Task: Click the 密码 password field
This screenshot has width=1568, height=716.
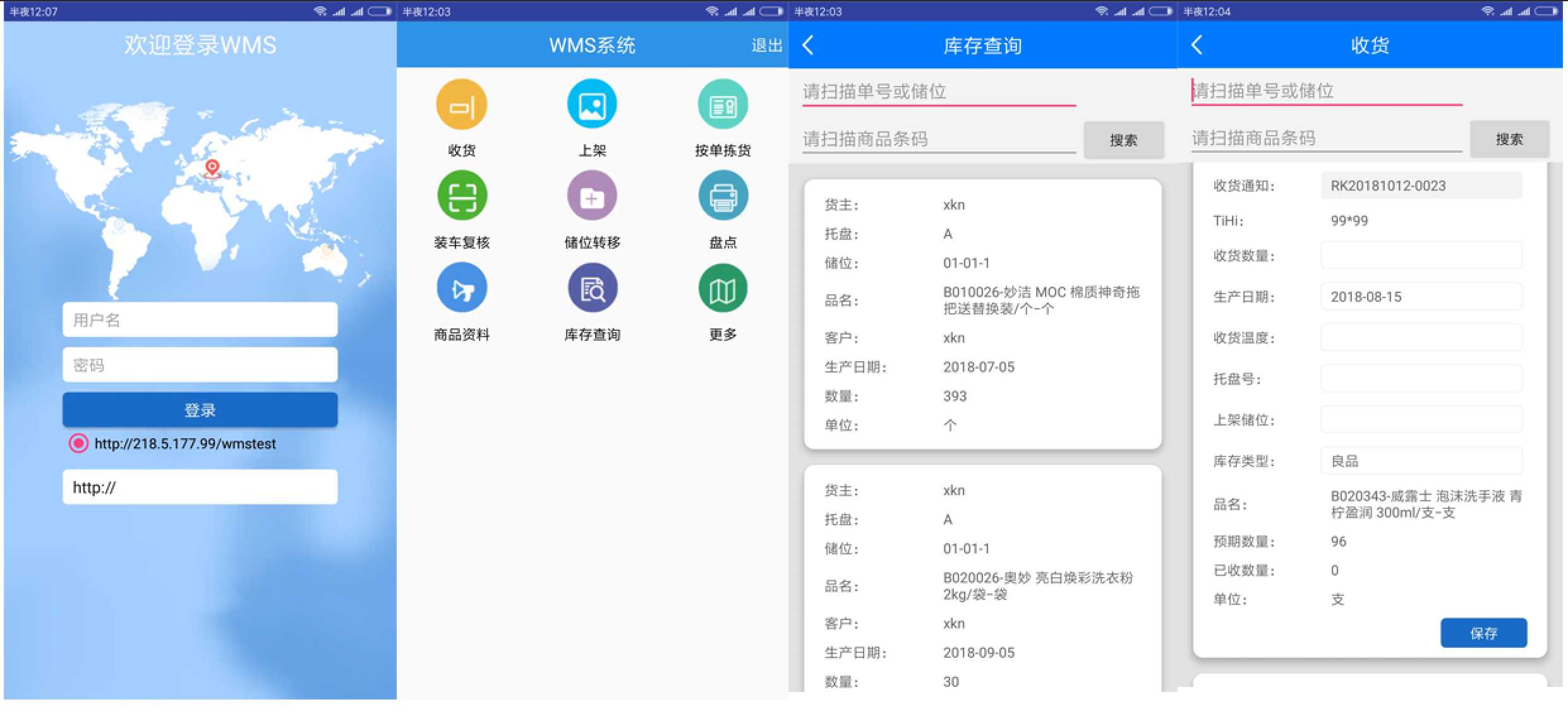Action: (x=200, y=365)
